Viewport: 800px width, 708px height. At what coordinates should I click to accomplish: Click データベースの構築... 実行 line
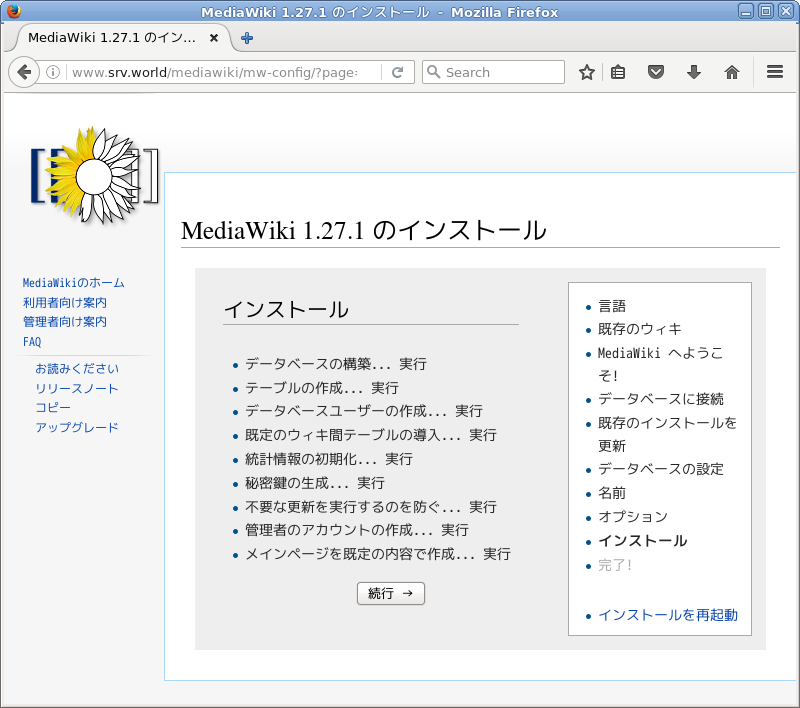[336, 364]
